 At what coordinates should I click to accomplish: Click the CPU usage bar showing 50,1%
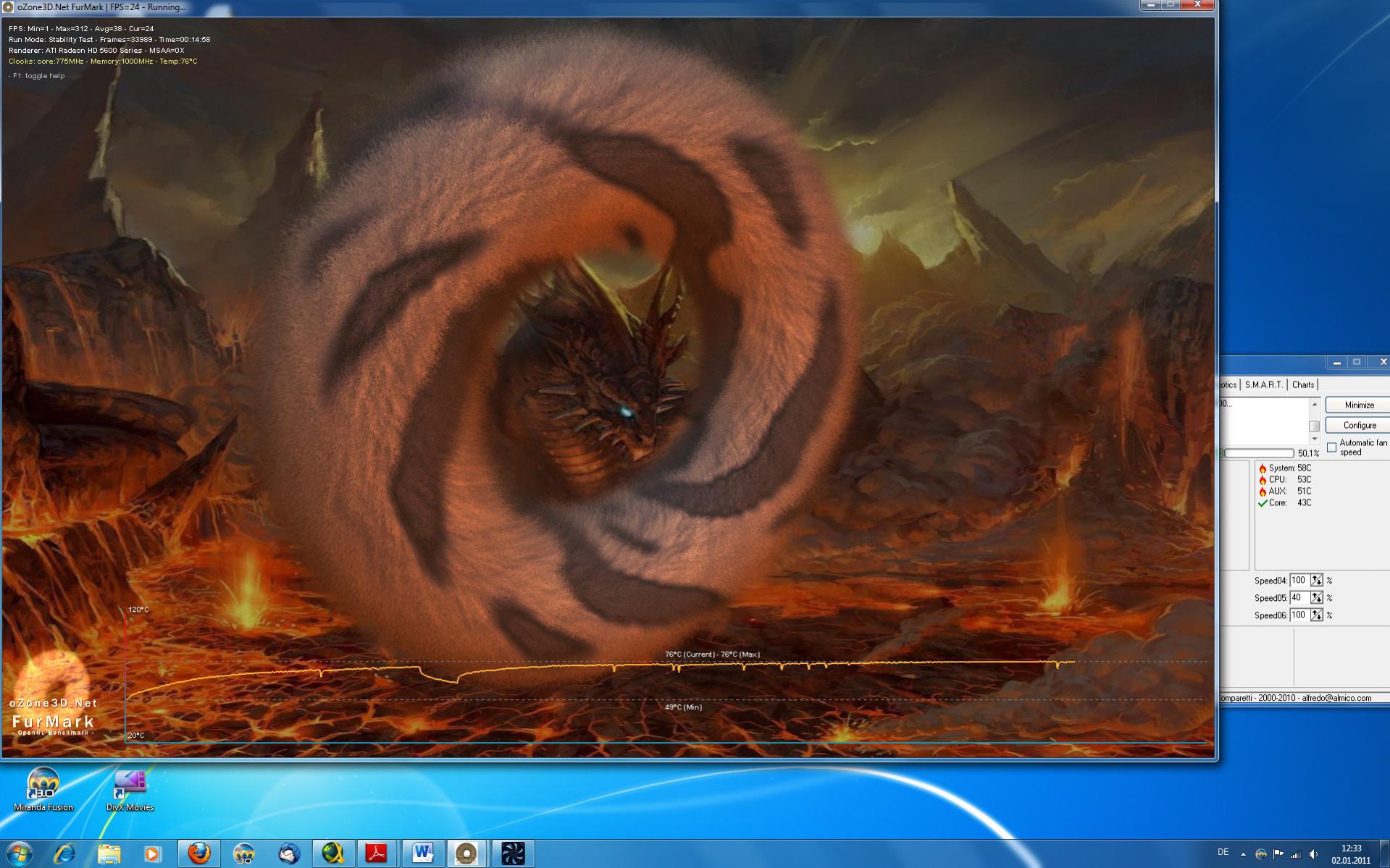pos(1258,453)
